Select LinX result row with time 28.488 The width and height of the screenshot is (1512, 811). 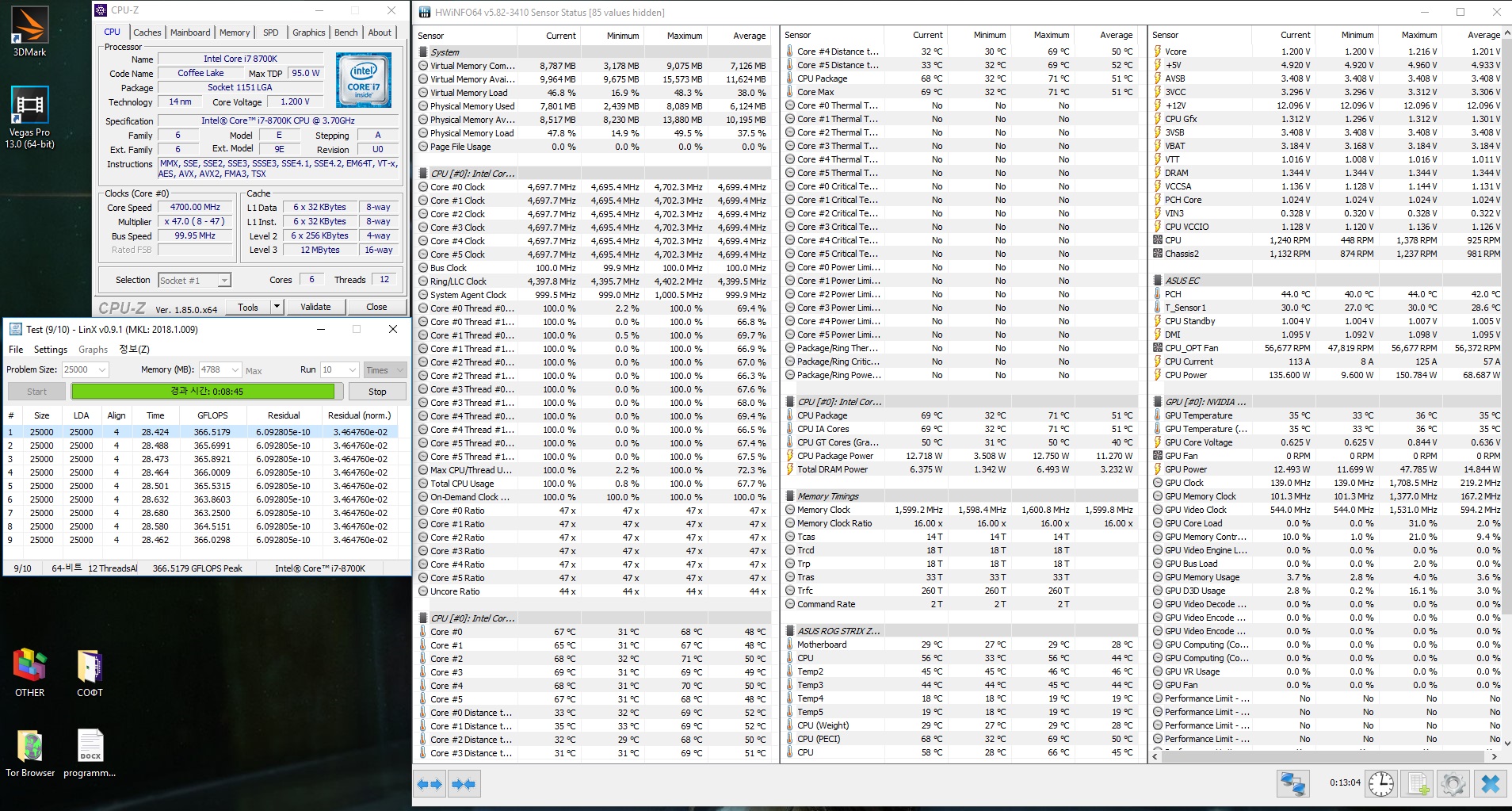pos(202,446)
